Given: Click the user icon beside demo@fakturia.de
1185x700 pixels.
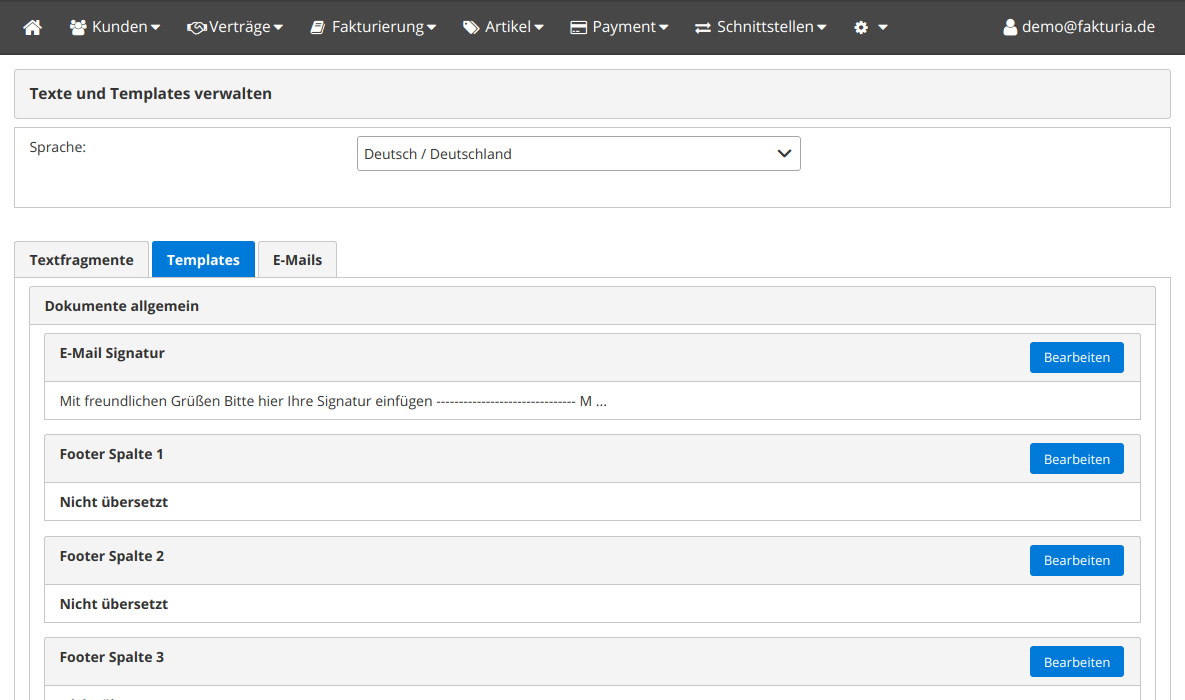Looking at the screenshot, I should [1010, 28].
